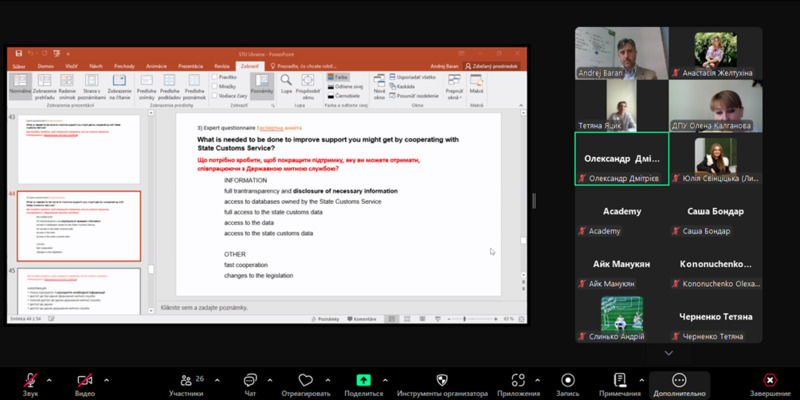Select slide 45 thumbnail
800x400 pixels.
(x=79, y=291)
